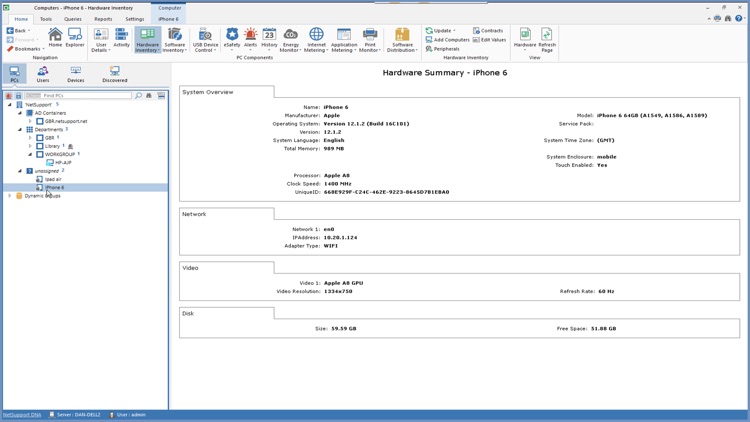Open Software Distribution

point(402,40)
